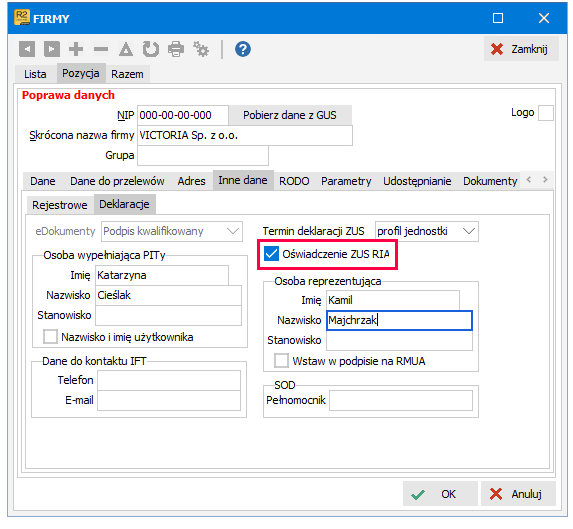
Task: Print using the printer icon
Action: (176, 49)
